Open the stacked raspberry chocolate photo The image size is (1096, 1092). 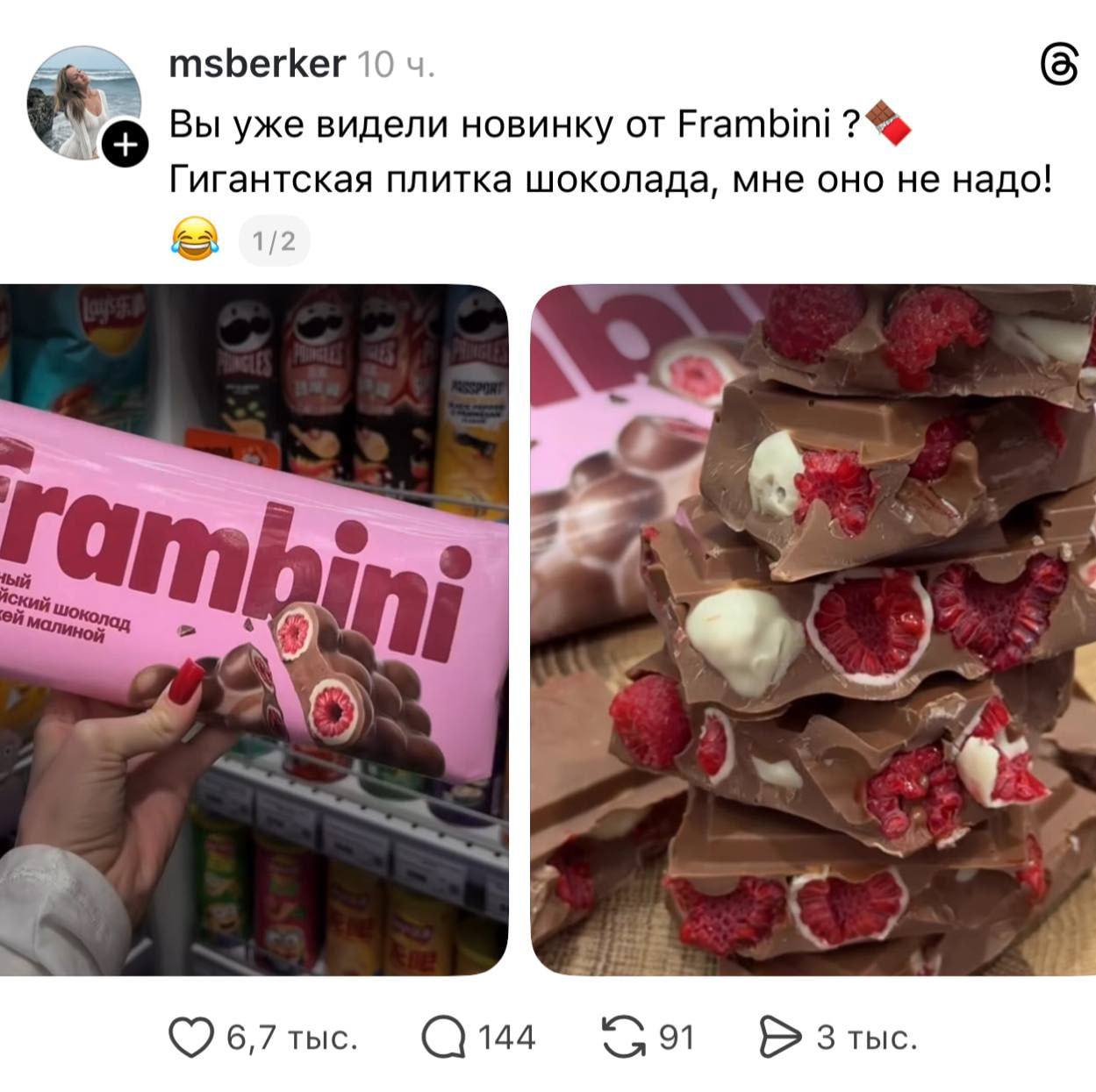pos(813,629)
